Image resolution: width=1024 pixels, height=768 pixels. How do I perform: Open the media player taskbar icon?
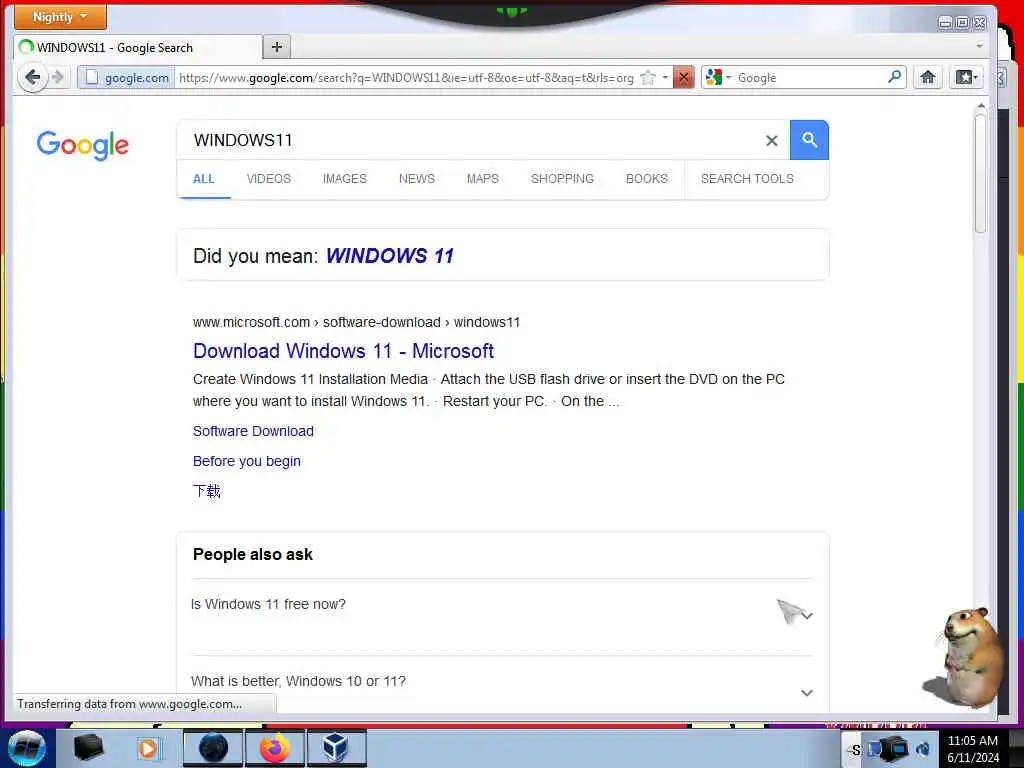[149, 748]
